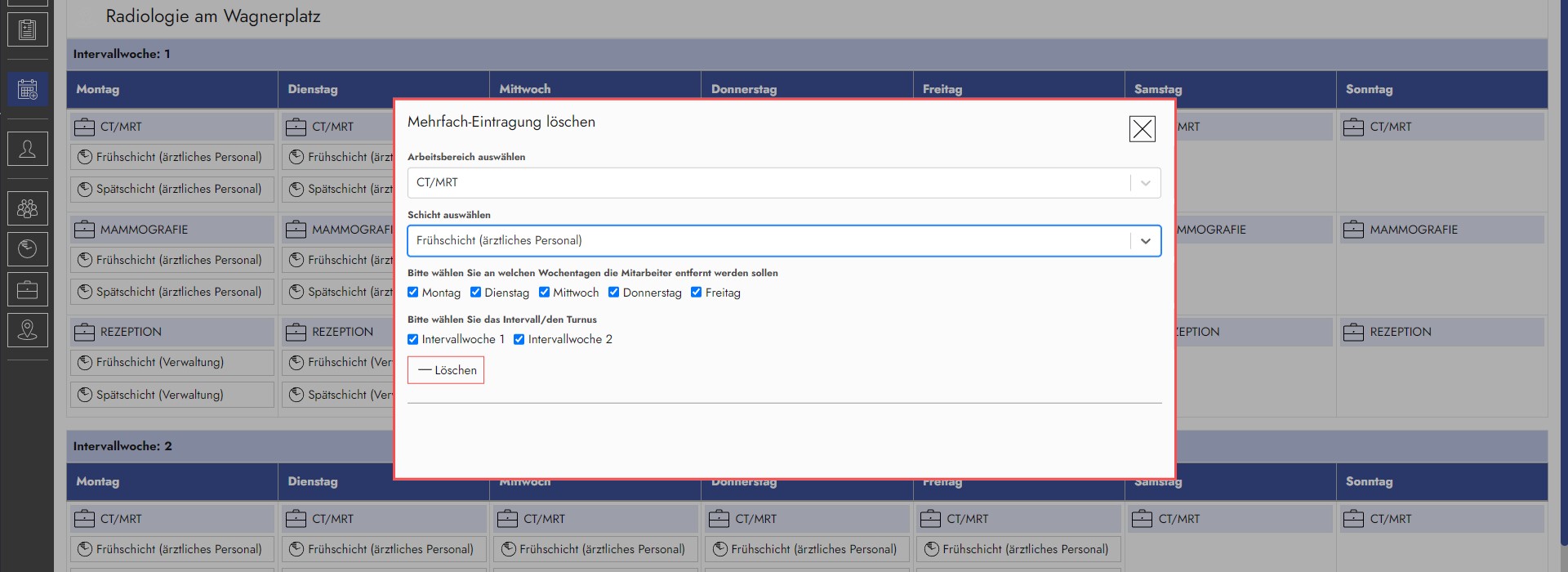Click the REZEPTION briefcase icon under Montag
Screen dimensions: 1568x572
click(x=85, y=332)
